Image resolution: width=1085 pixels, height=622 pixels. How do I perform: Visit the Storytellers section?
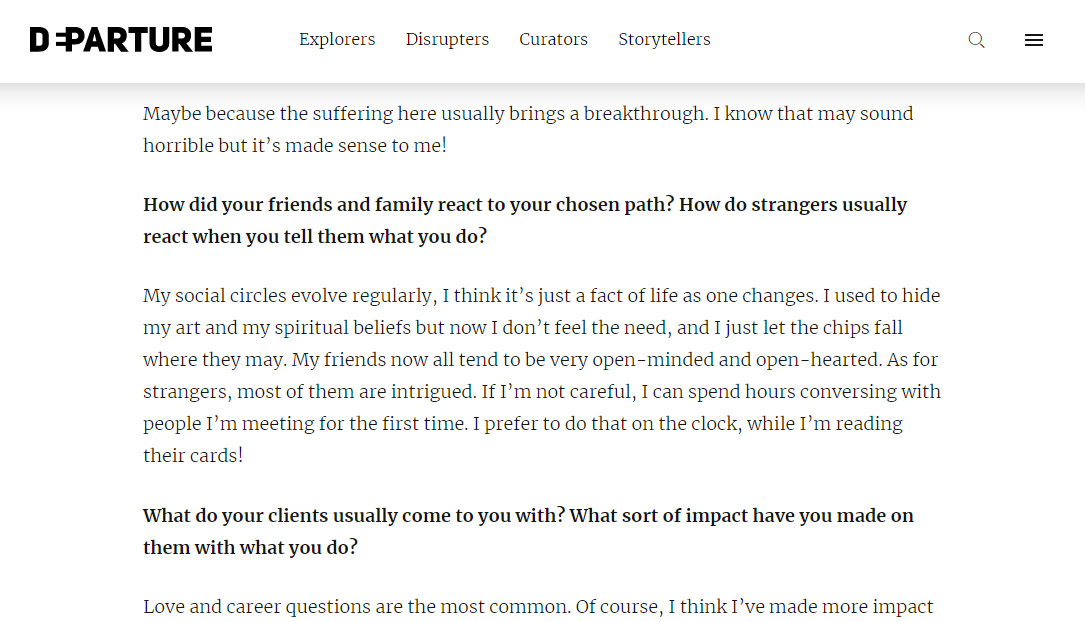coord(664,39)
